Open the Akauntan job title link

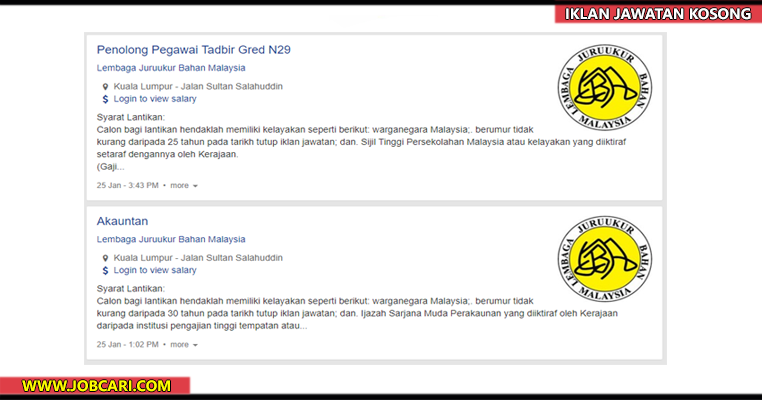coord(122,221)
